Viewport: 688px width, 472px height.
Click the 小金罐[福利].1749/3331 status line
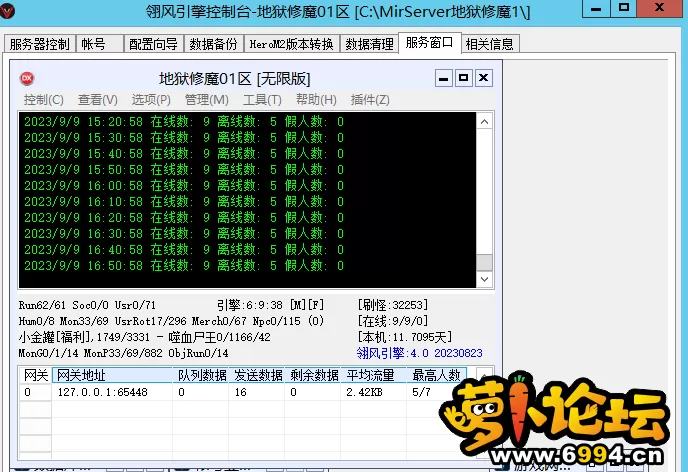tap(144, 337)
